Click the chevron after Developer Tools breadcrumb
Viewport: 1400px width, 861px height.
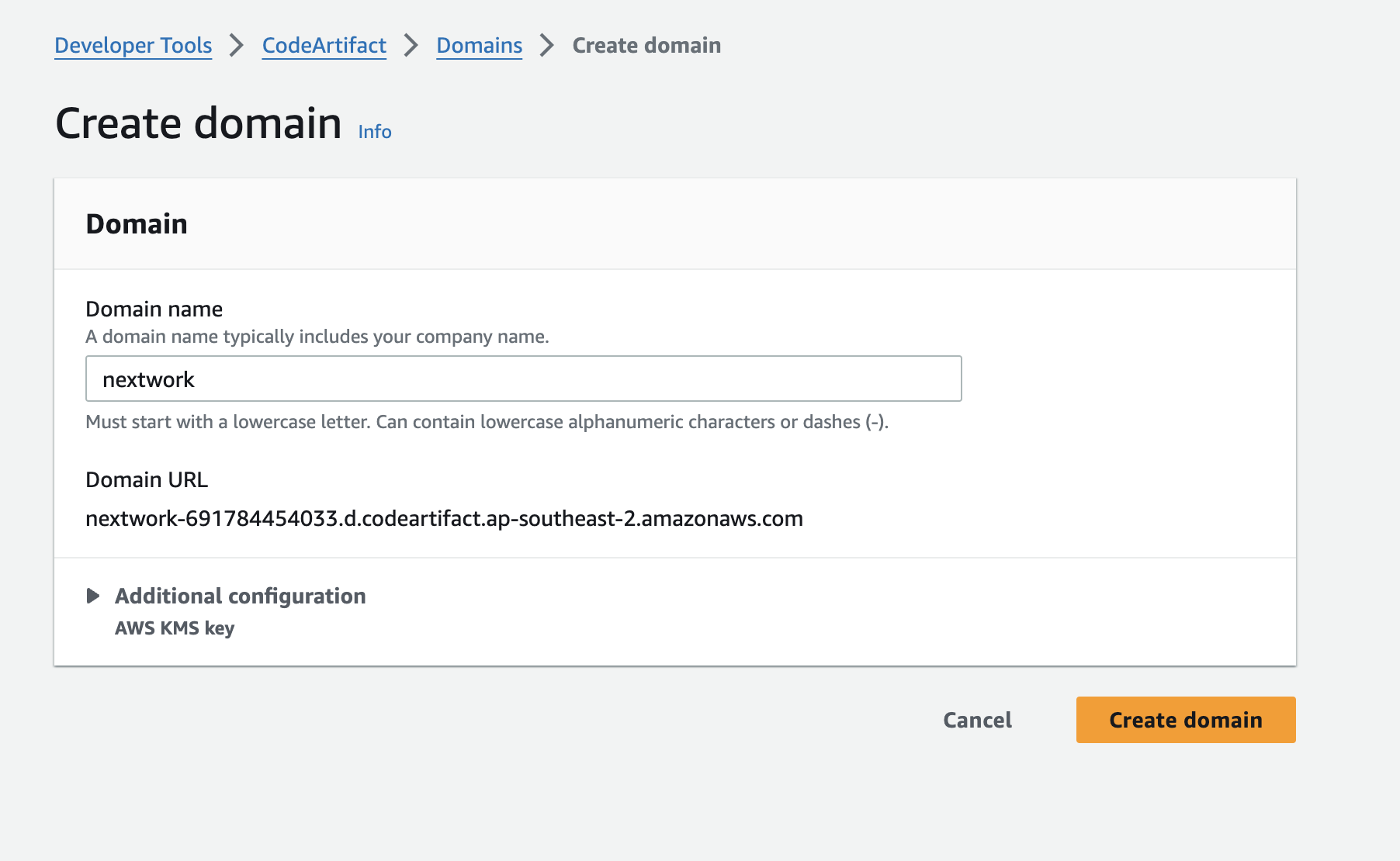237,46
